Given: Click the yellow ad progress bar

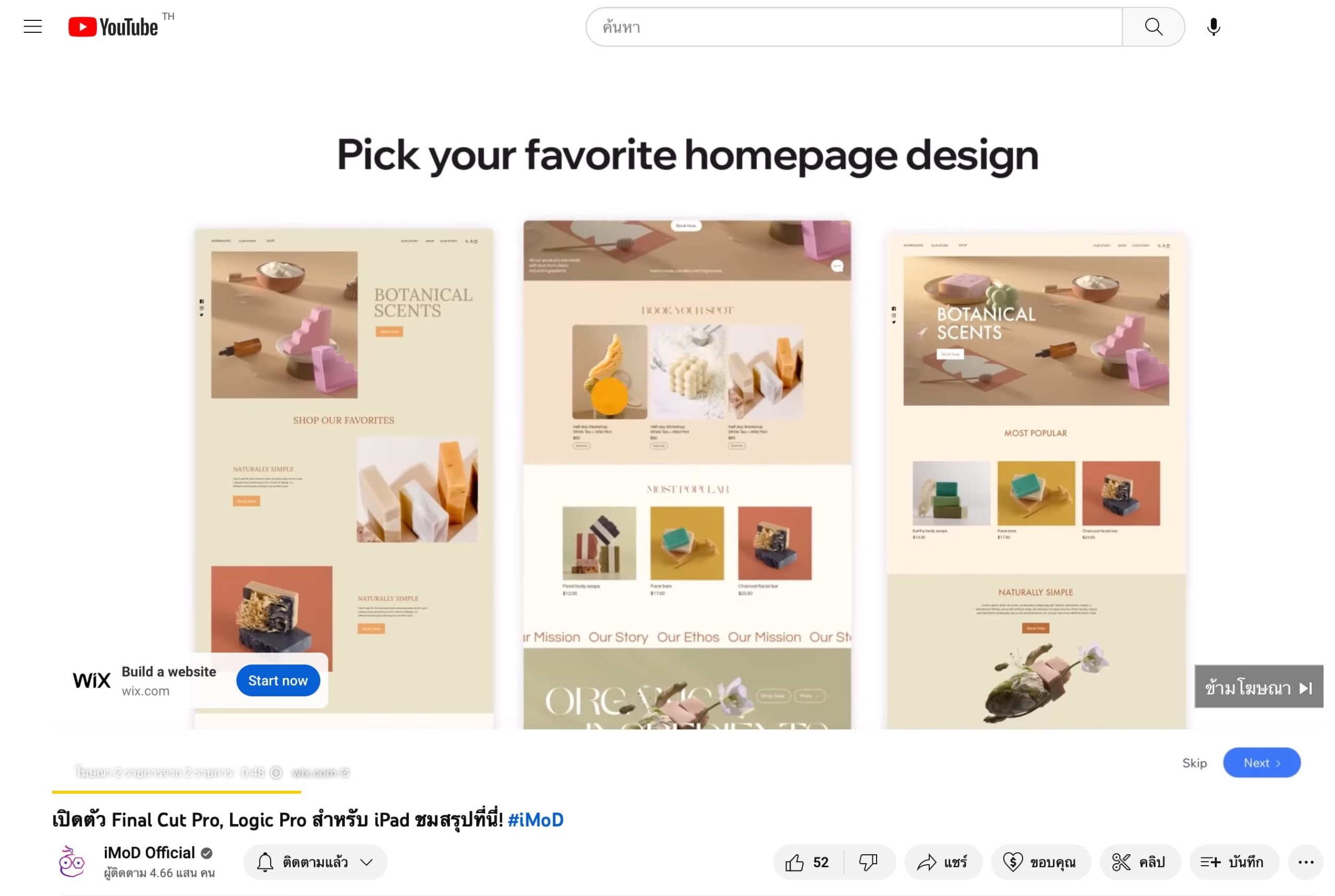Looking at the screenshot, I should click(176, 792).
